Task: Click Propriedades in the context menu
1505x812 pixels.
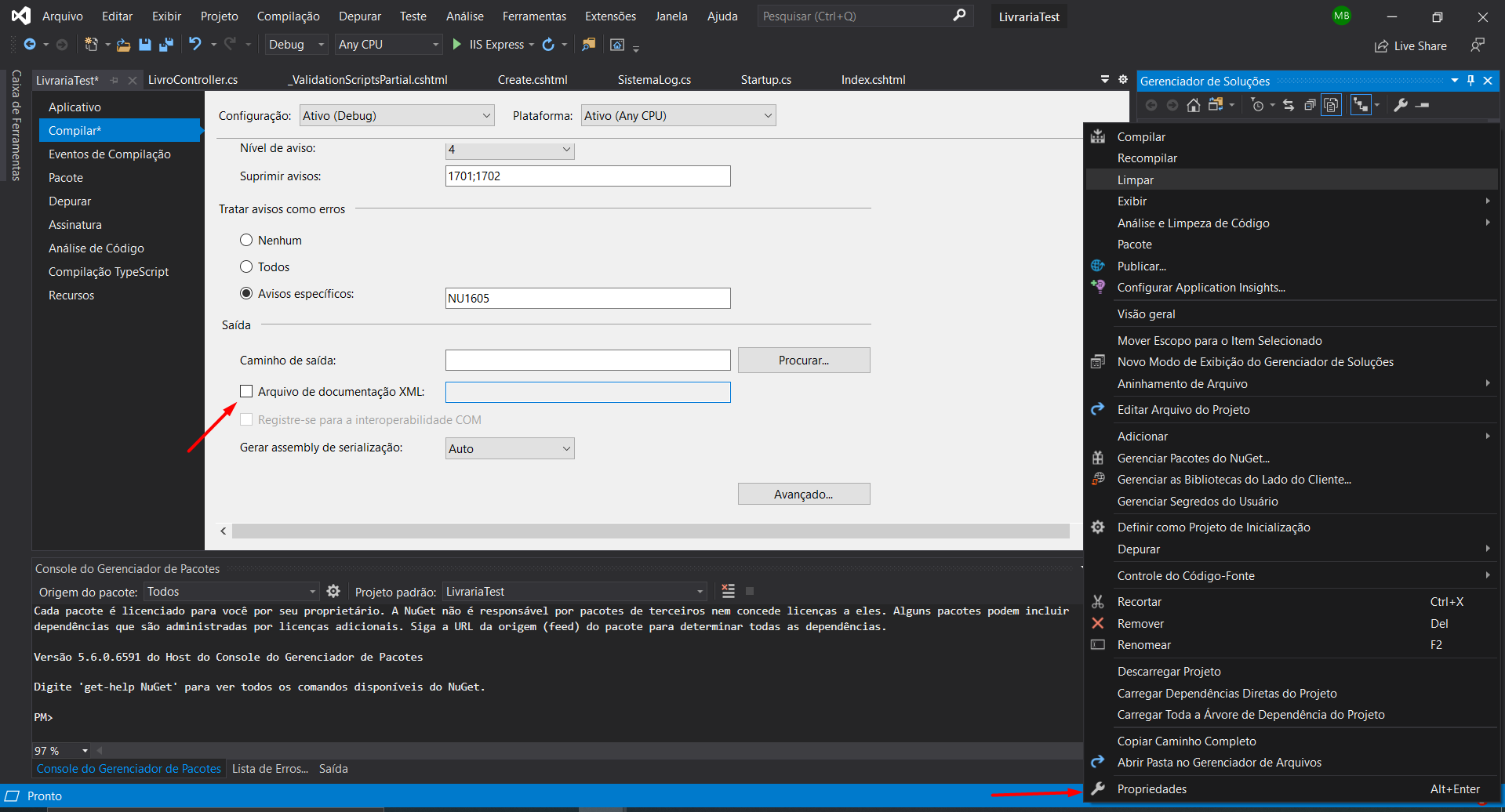Action: 1292,789
